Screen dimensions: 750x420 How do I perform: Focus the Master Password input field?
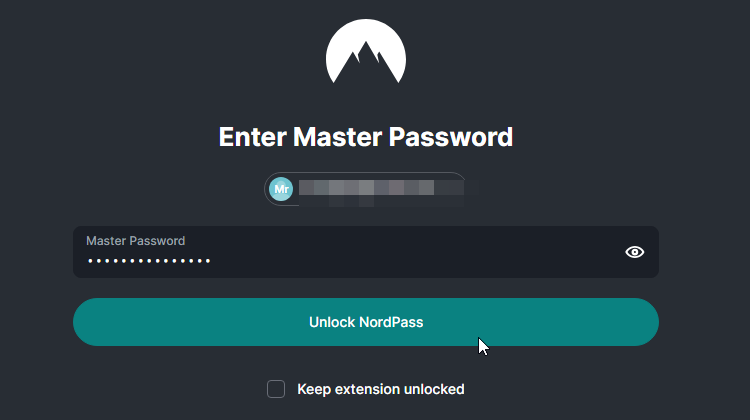[x=366, y=252]
